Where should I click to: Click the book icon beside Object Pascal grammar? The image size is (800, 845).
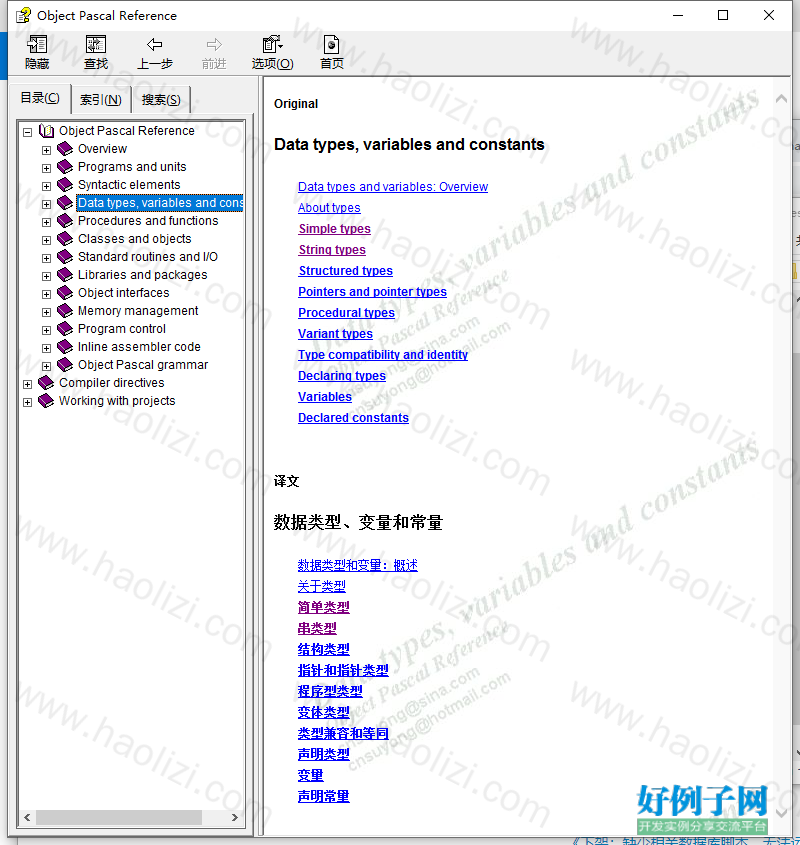(65, 365)
